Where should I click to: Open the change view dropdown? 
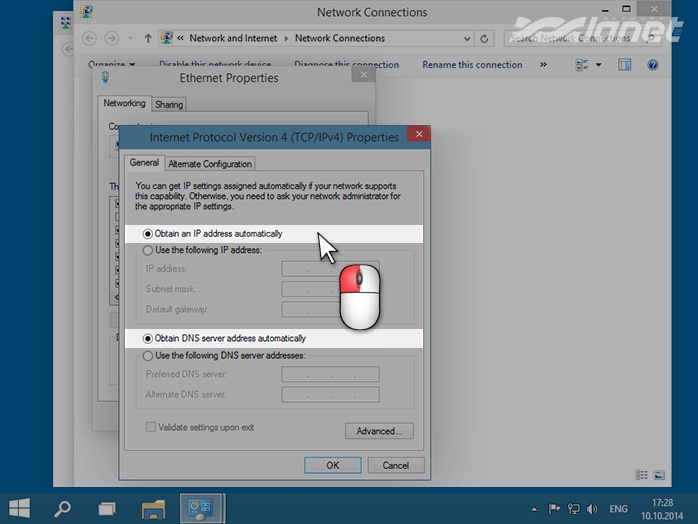coord(599,65)
